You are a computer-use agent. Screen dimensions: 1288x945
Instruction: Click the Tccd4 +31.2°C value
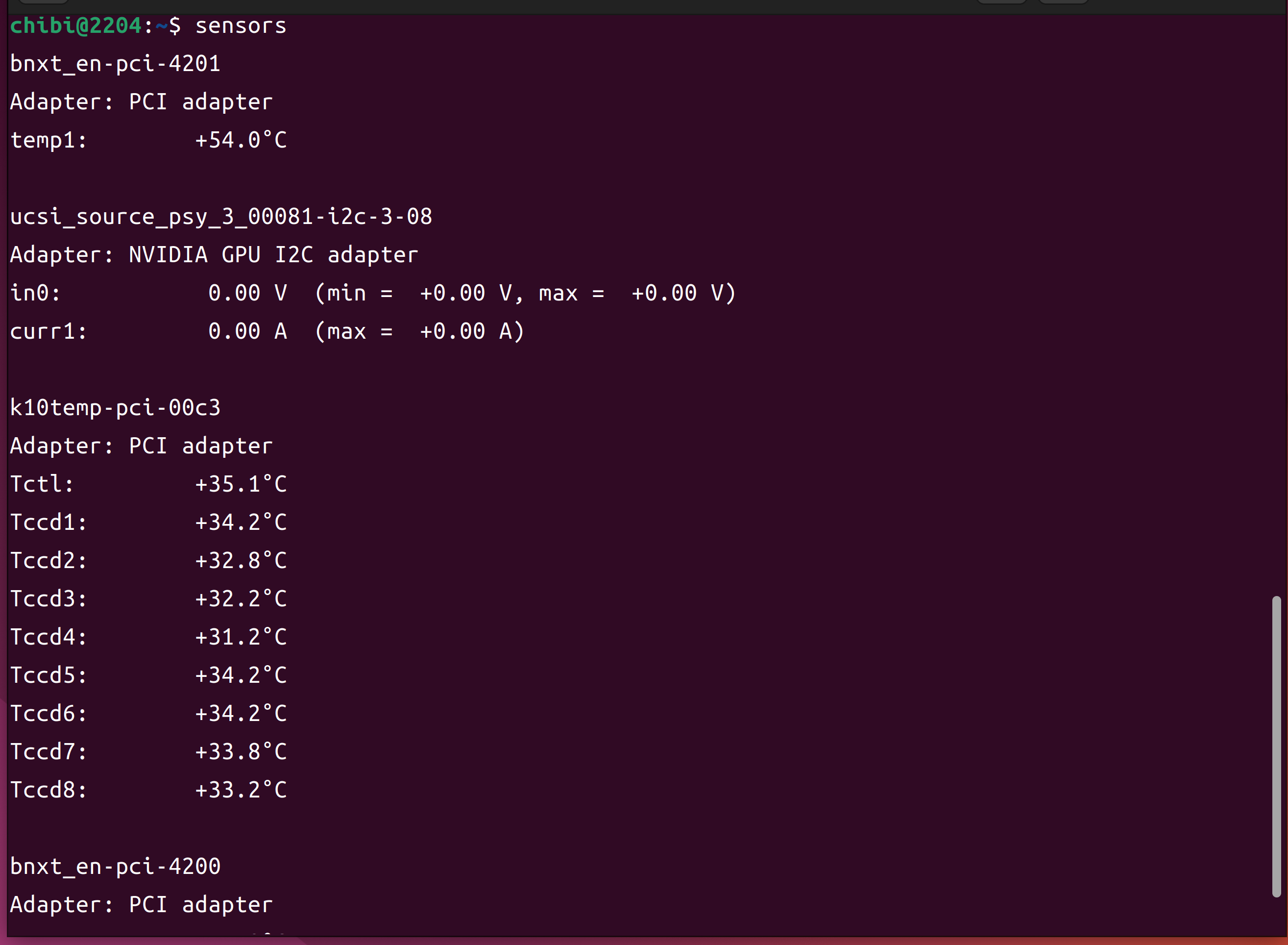241,637
